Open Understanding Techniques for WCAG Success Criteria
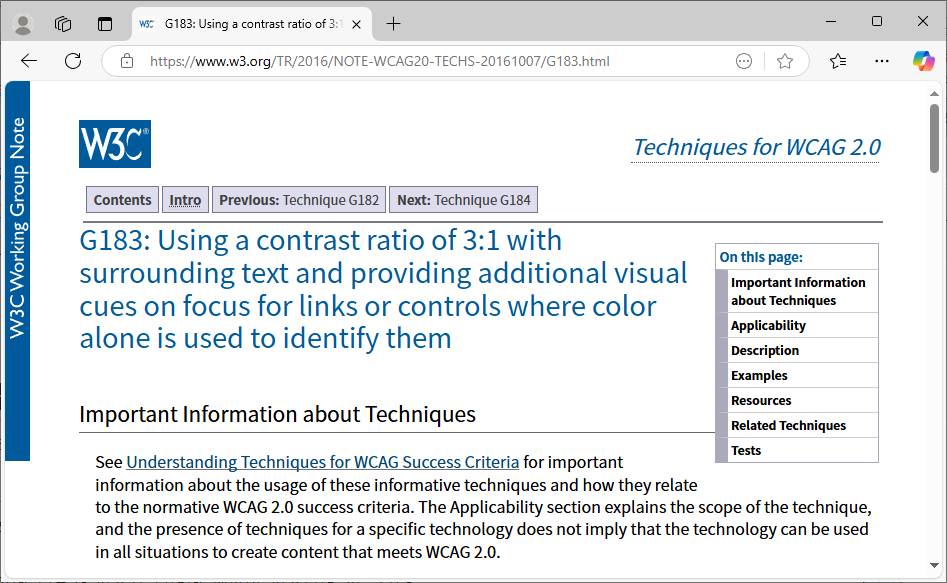 point(323,462)
